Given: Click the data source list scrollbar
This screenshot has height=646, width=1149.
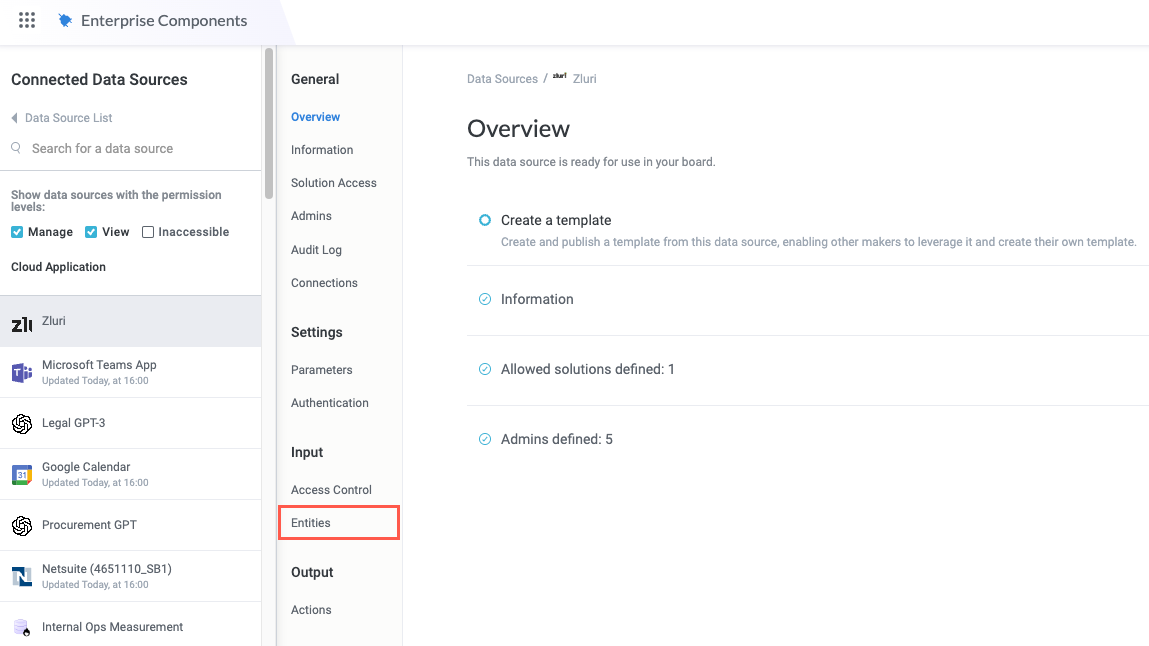Looking at the screenshot, I should click(268, 124).
